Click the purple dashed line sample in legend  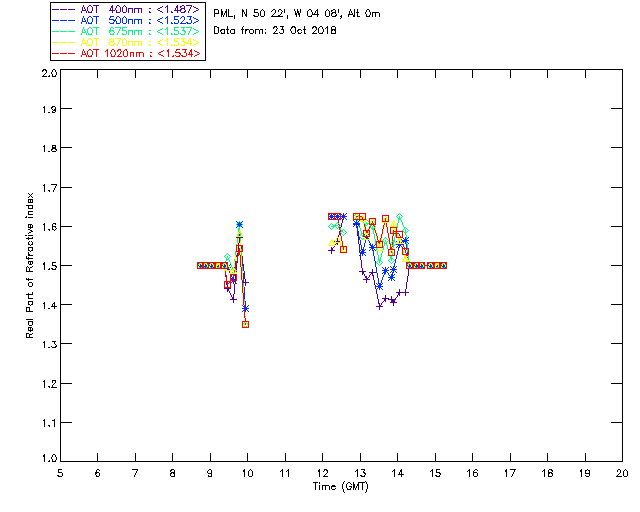pyautogui.click(x=64, y=9)
